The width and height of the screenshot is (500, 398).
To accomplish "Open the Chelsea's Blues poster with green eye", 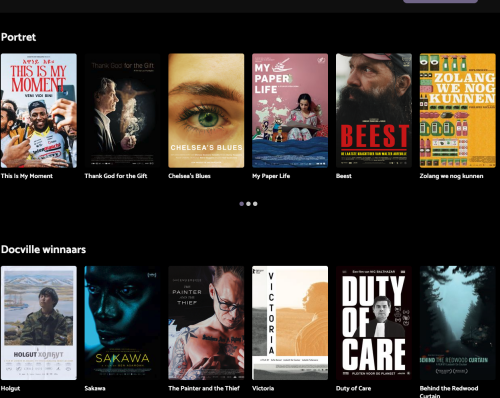I will click(x=206, y=111).
